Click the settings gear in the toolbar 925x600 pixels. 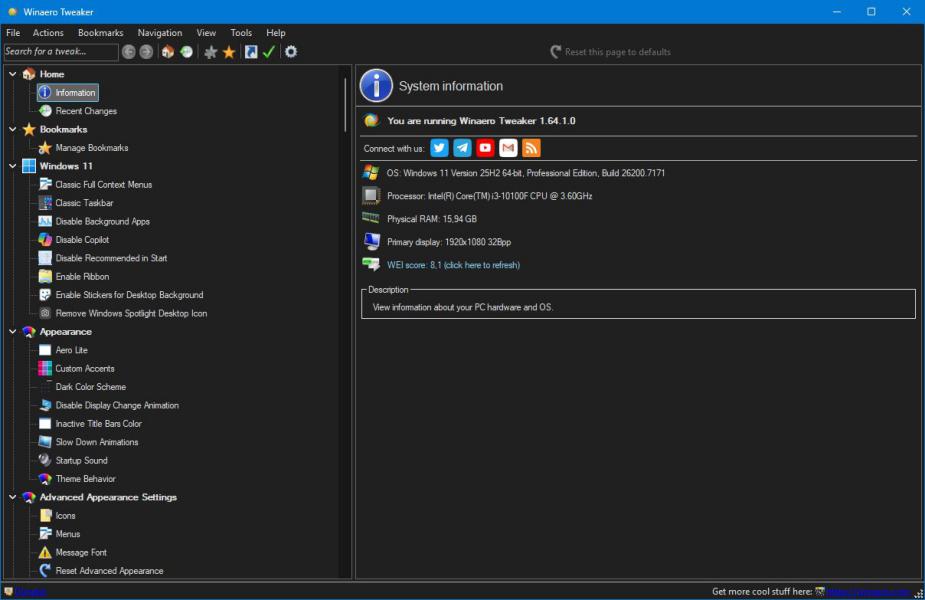point(291,52)
